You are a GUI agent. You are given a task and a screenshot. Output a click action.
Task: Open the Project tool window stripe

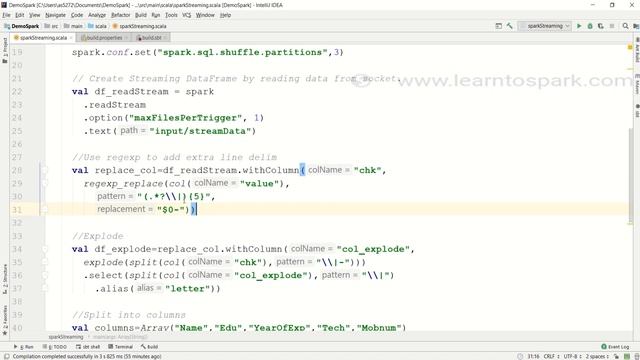point(5,50)
